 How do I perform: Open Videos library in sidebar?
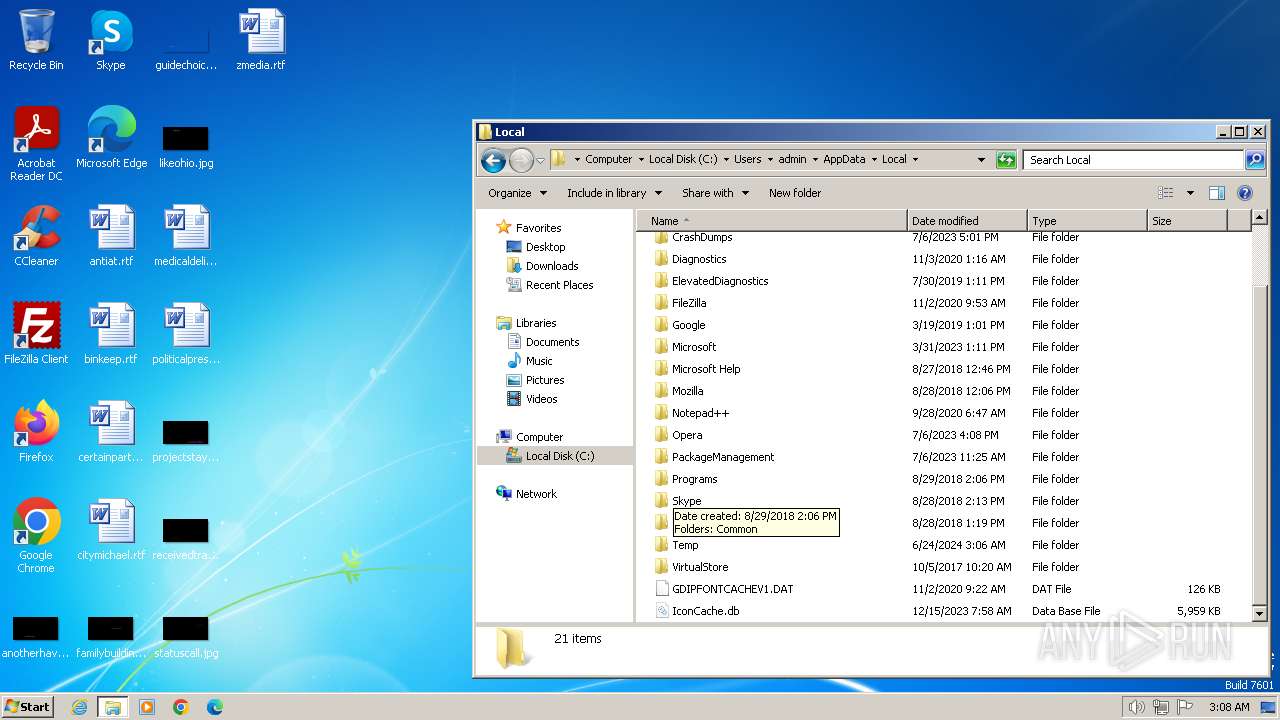541,399
